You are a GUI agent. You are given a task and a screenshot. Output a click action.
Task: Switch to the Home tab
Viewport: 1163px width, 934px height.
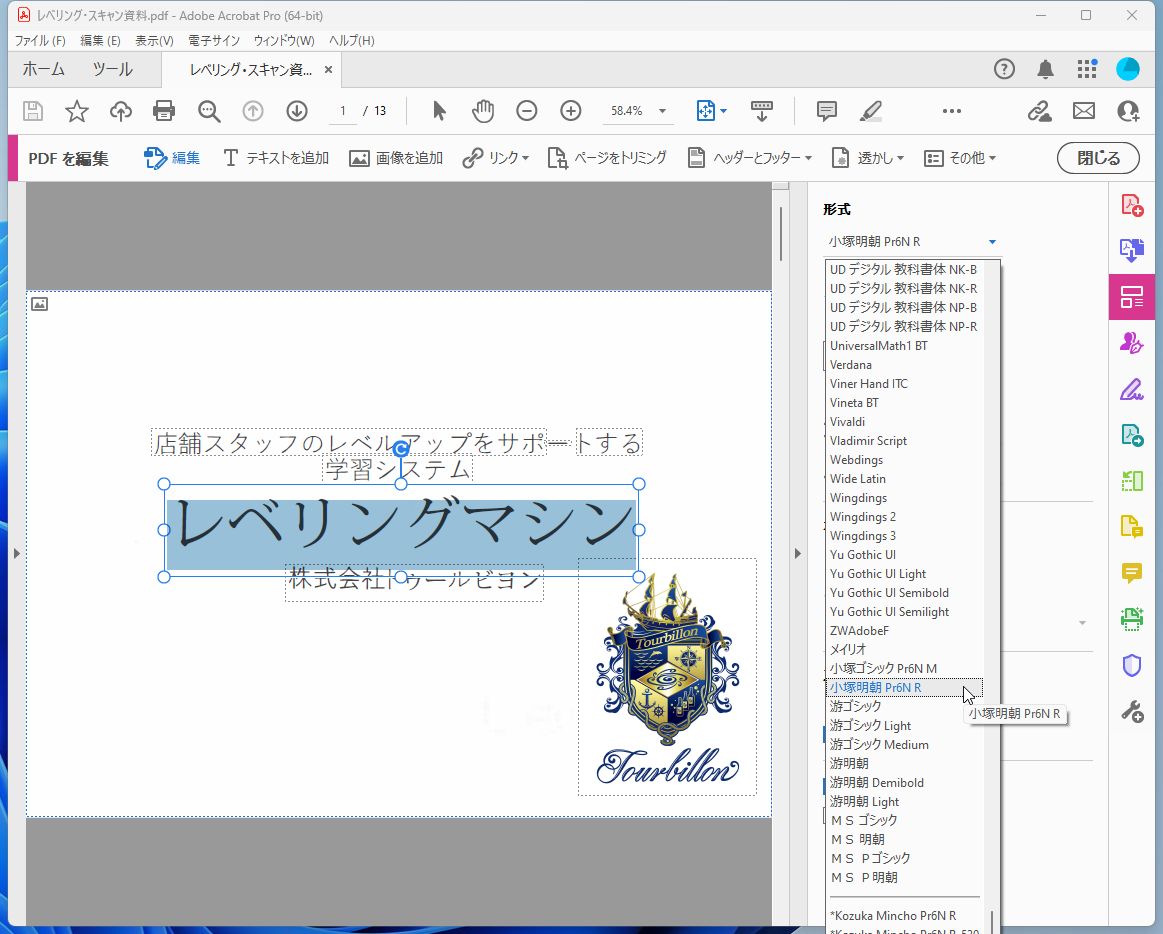(44, 69)
